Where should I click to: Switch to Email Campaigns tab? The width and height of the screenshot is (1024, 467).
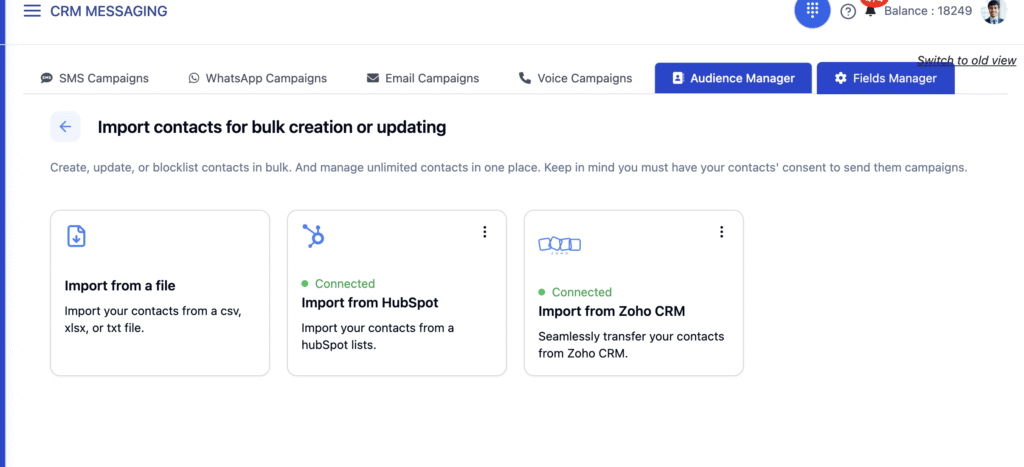423,78
